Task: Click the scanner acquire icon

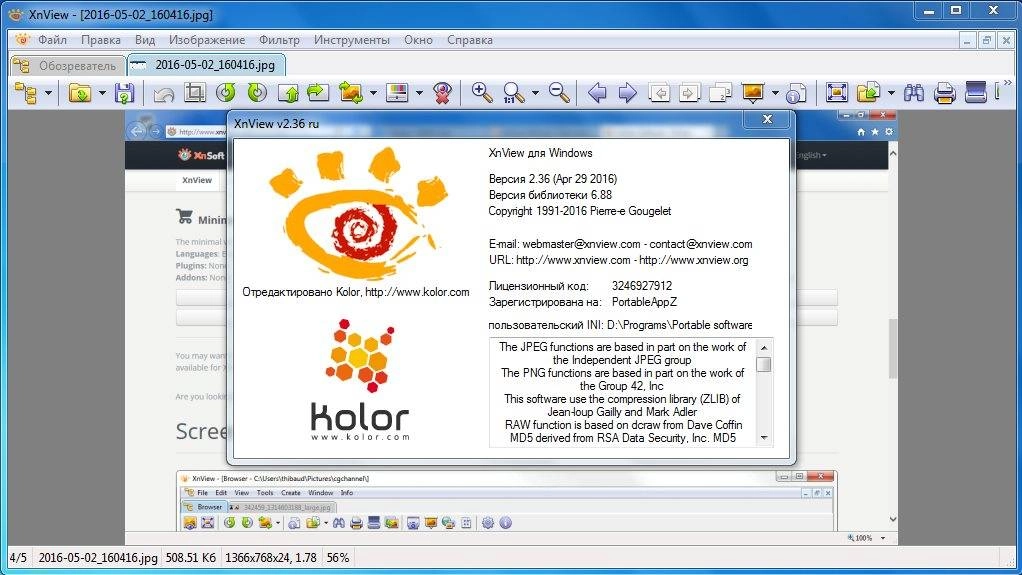Action: click(976, 93)
